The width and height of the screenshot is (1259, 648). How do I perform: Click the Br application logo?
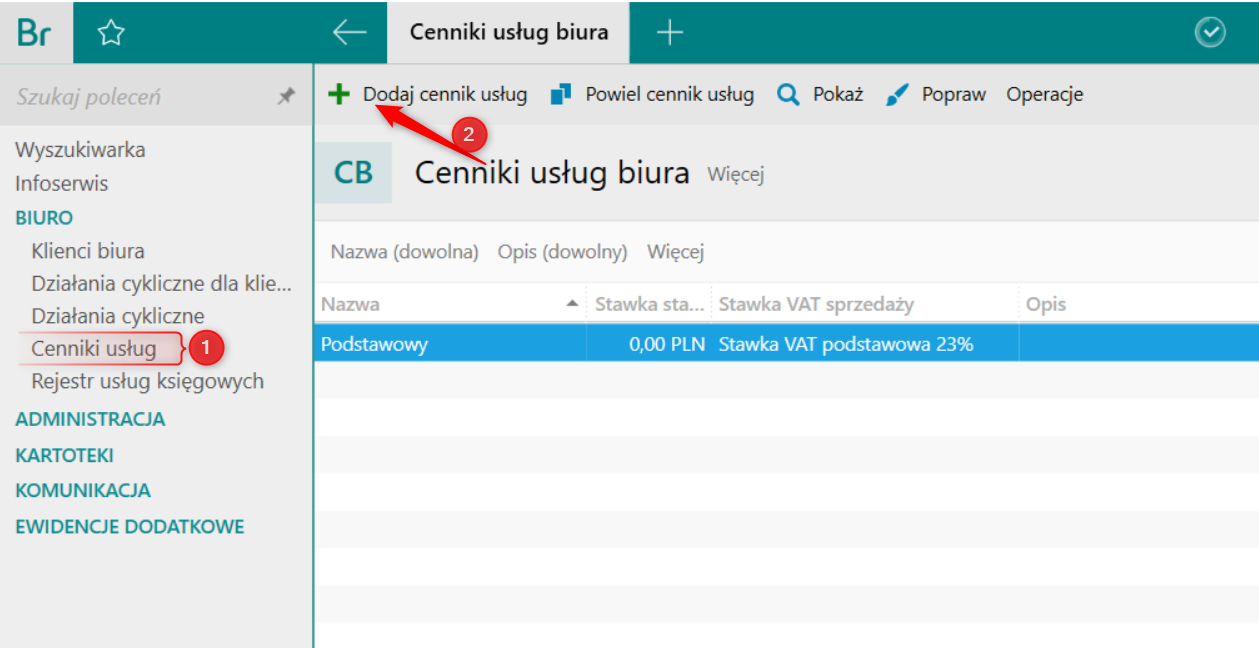(35, 32)
